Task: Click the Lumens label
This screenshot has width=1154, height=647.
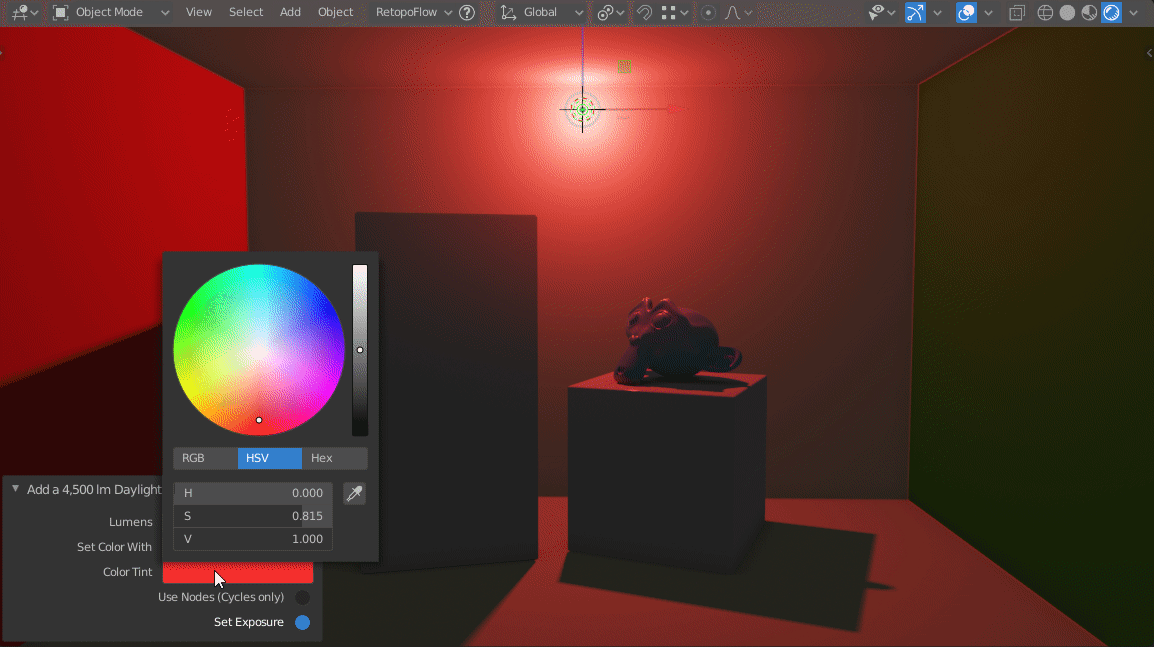Action: pyautogui.click(x=130, y=522)
